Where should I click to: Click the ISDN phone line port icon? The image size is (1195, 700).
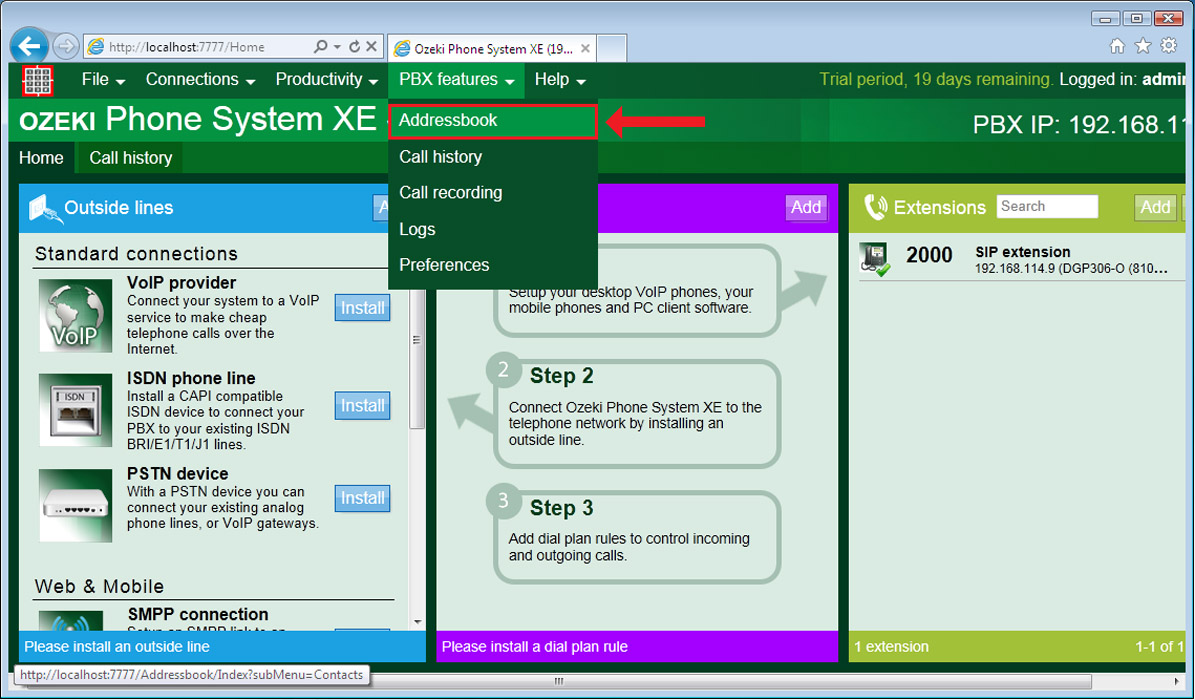point(75,410)
